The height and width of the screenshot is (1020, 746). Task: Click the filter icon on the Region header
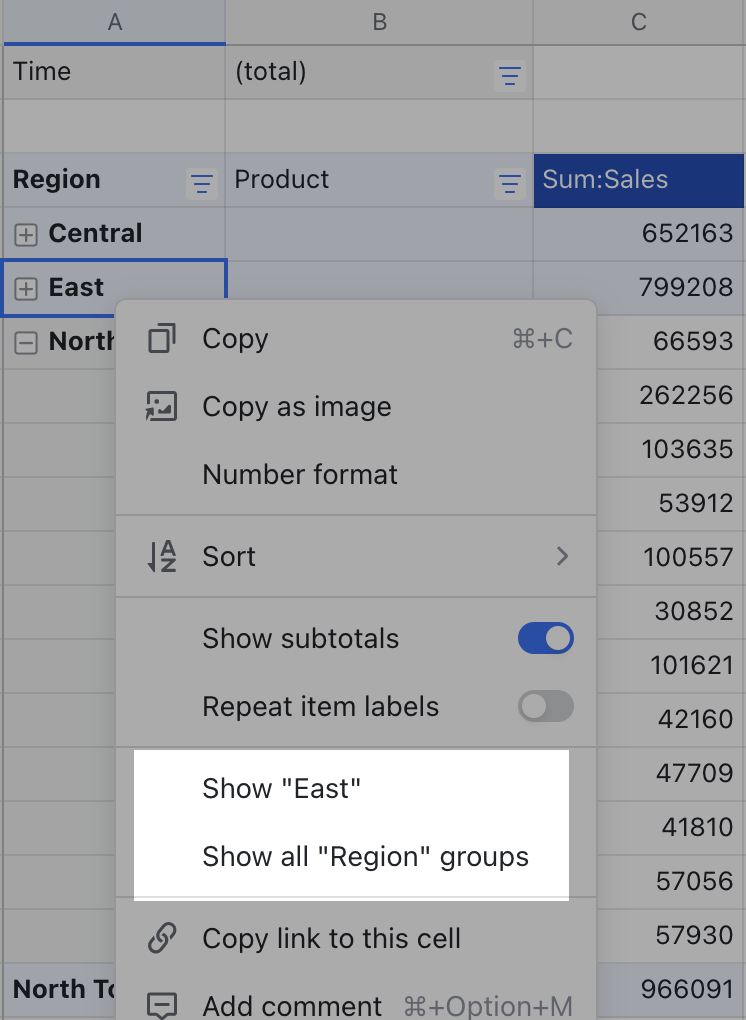[201, 183]
